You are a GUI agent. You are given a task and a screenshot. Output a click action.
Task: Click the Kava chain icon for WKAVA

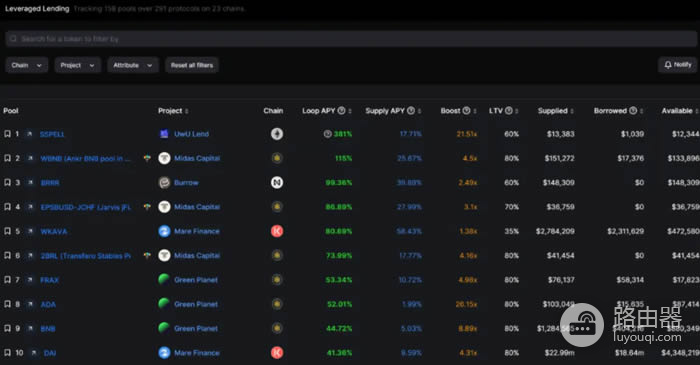[277, 231]
